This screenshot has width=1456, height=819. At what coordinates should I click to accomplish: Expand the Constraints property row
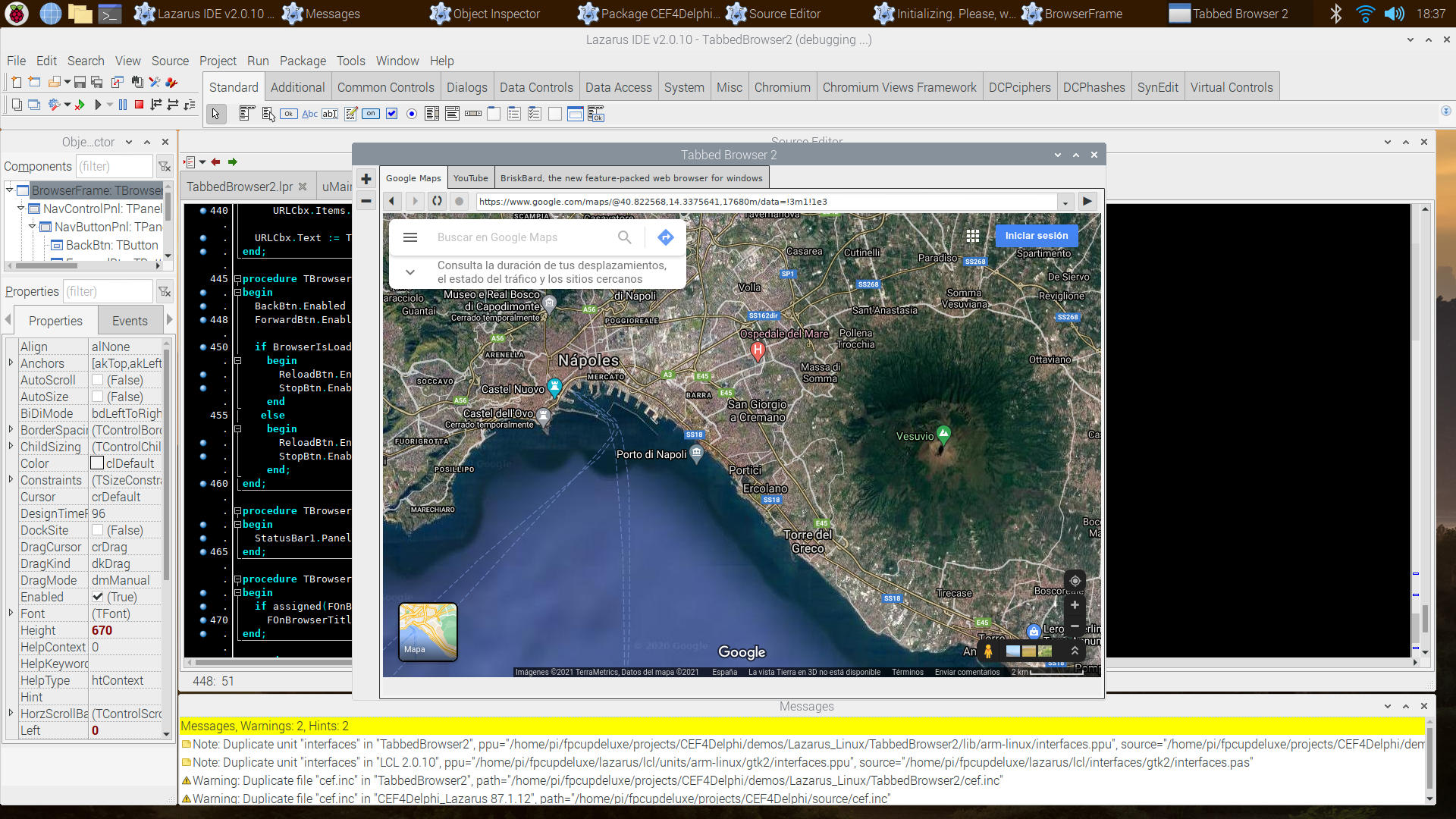click(x=11, y=479)
